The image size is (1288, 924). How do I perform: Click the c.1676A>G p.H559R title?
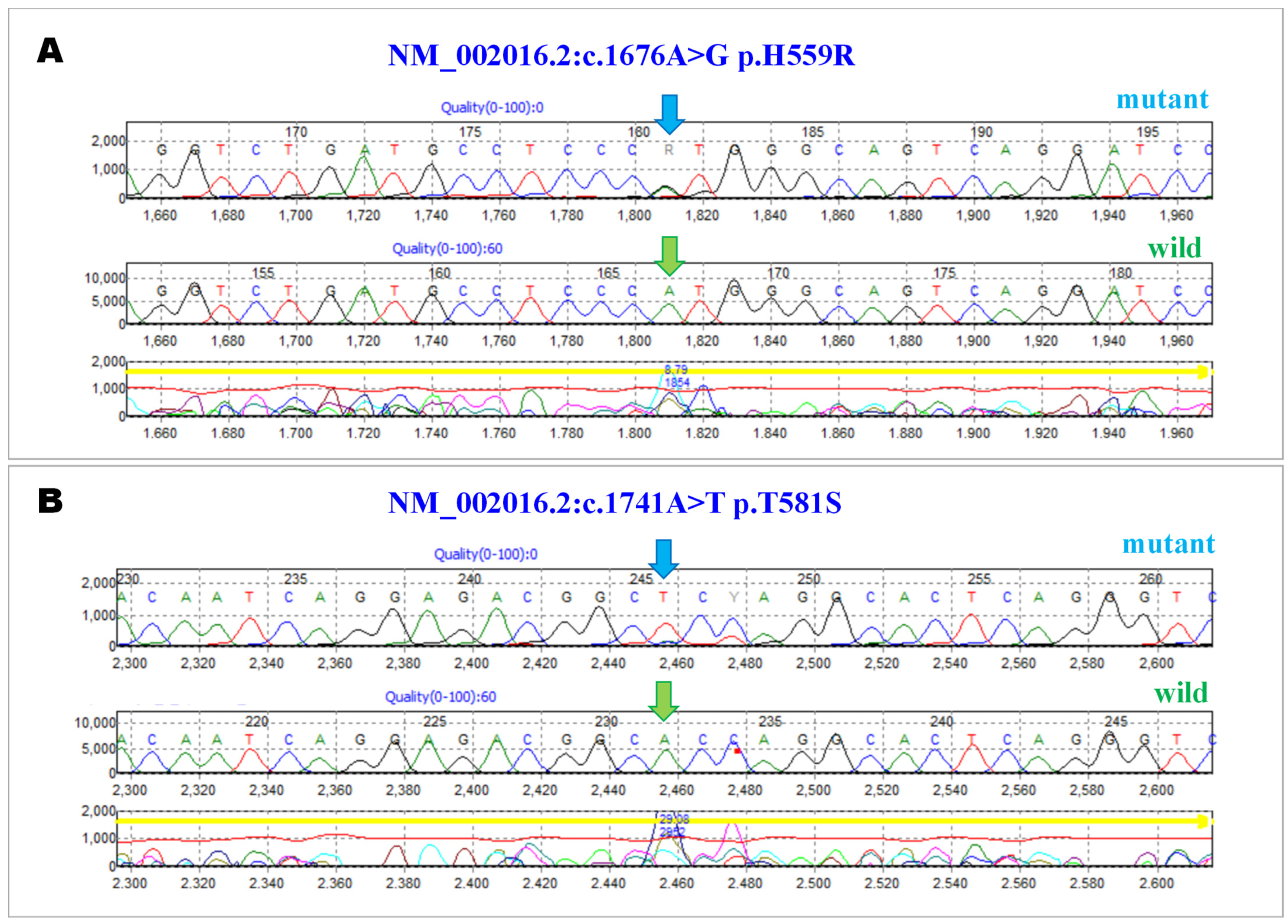tap(621, 56)
